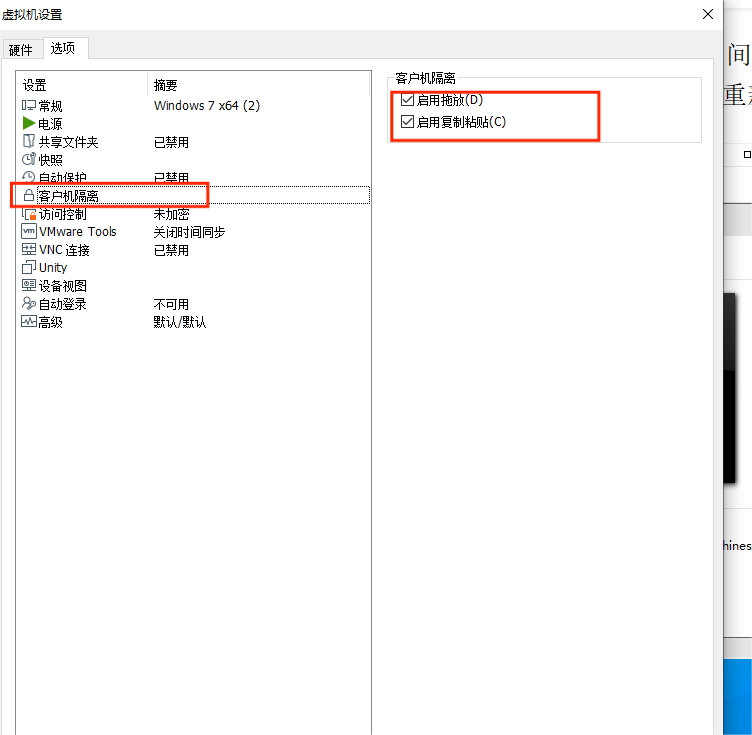Click the VMware Tools icon in list
The width and height of the screenshot is (752, 735).
(x=29, y=232)
